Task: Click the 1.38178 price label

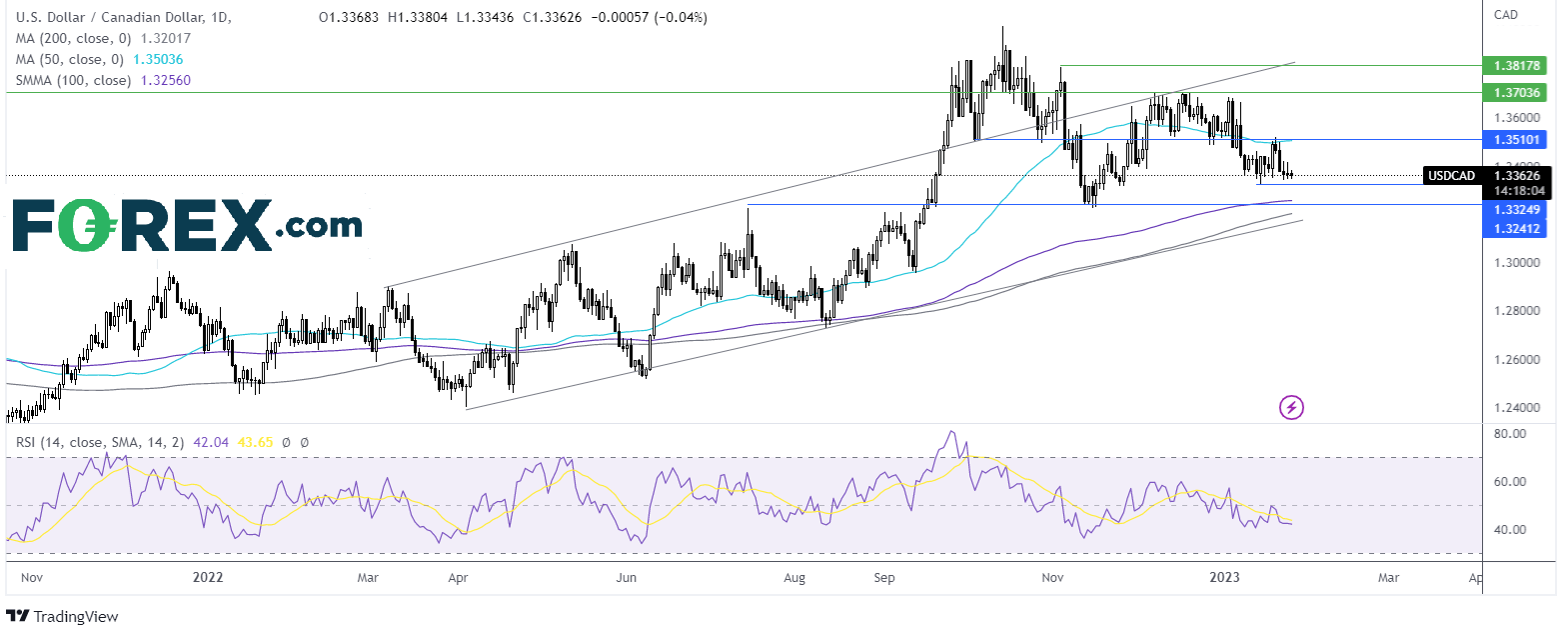Action: point(1517,65)
